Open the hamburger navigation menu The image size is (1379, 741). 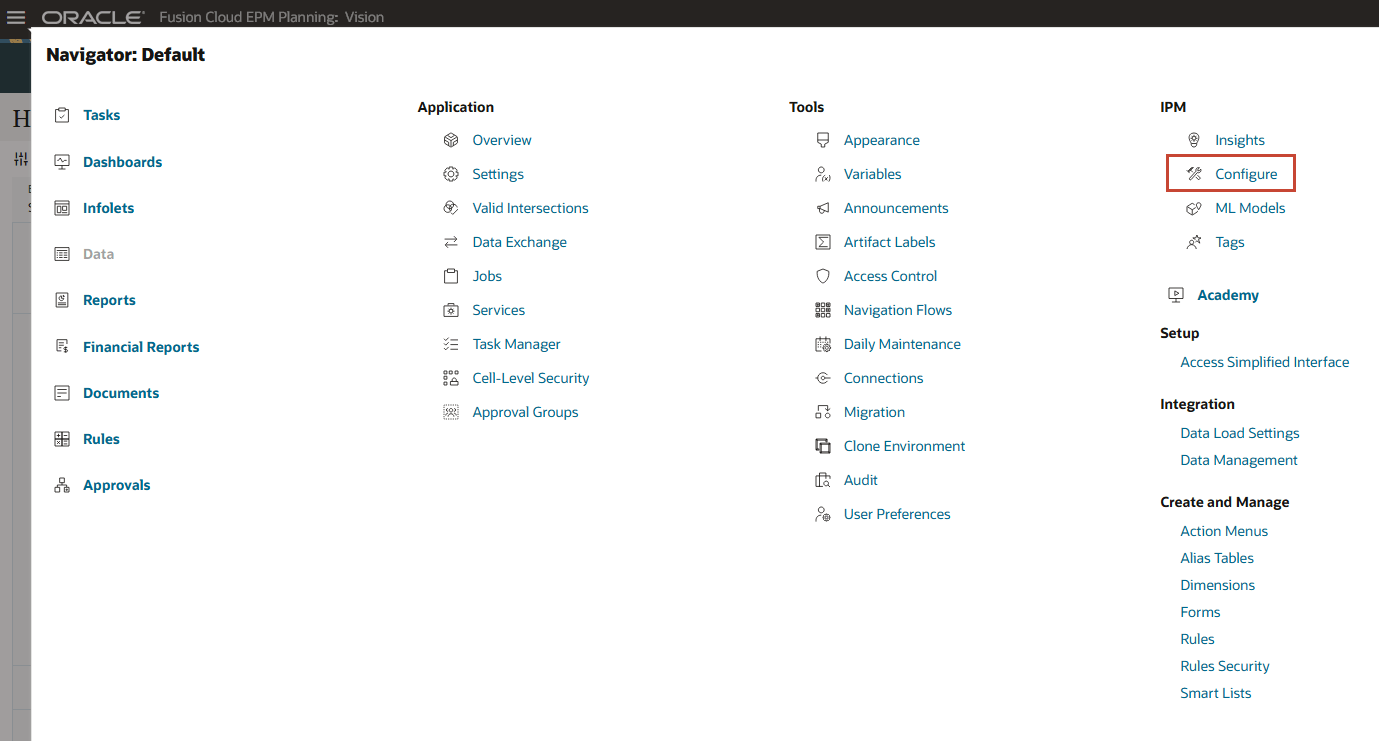tap(15, 16)
